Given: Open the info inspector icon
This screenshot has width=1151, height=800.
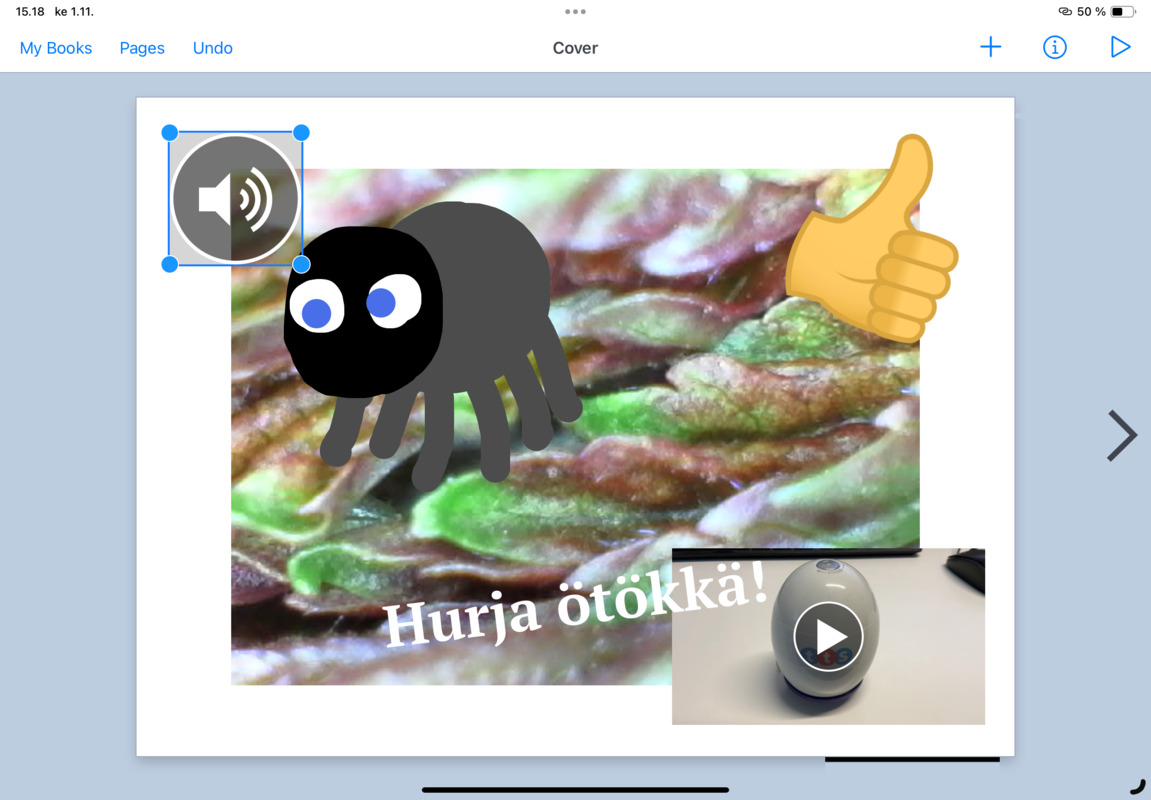Looking at the screenshot, I should click(1054, 47).
